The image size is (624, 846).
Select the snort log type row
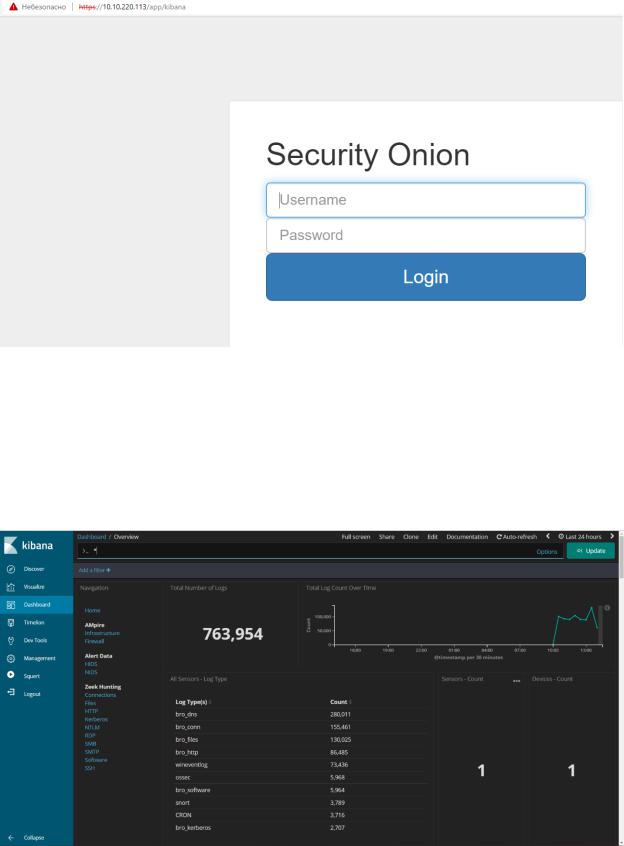(300, 802)
